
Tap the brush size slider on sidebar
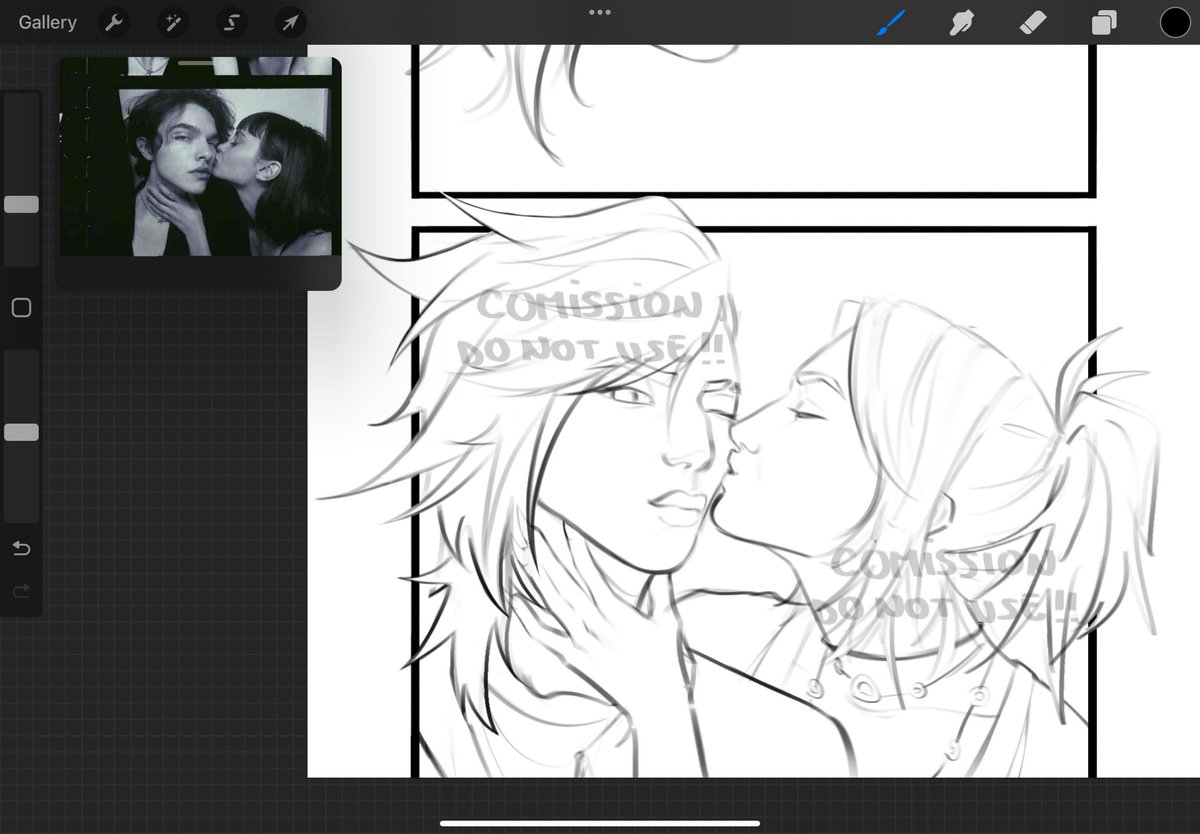[x=21, y=204]
